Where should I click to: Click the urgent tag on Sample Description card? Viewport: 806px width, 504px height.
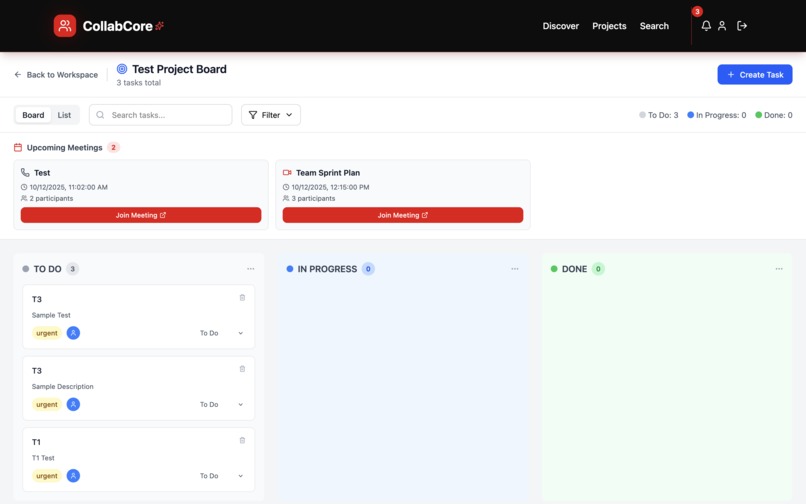tap(47, 405)
